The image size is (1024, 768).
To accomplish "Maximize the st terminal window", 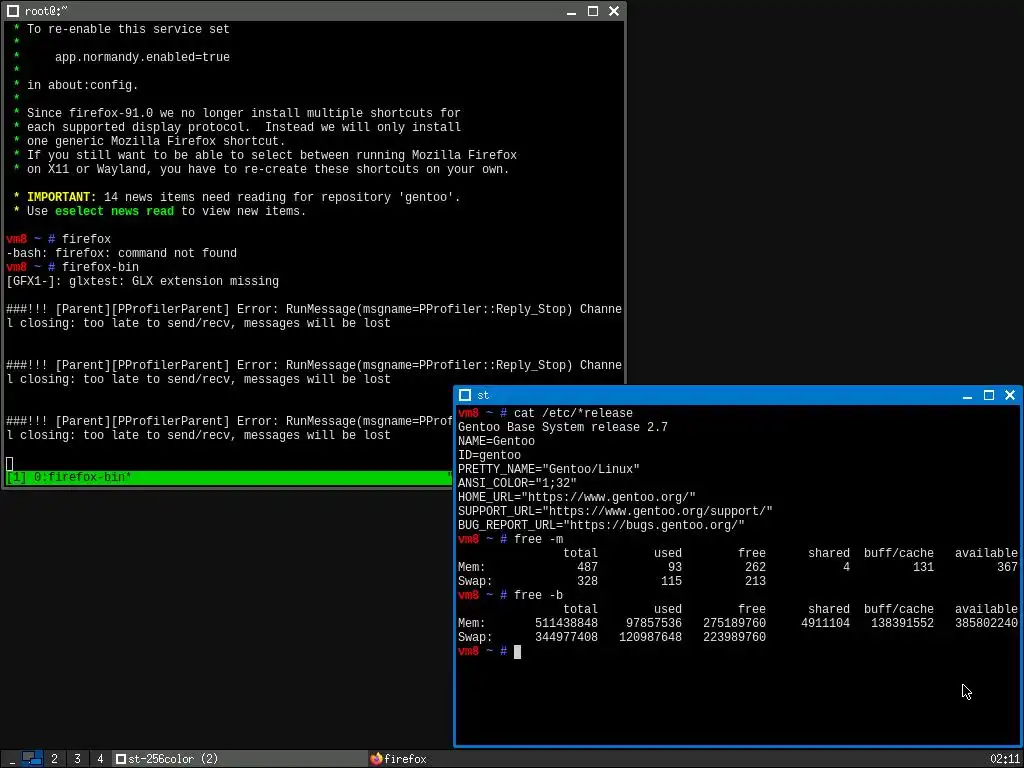I will pos(989,395).
